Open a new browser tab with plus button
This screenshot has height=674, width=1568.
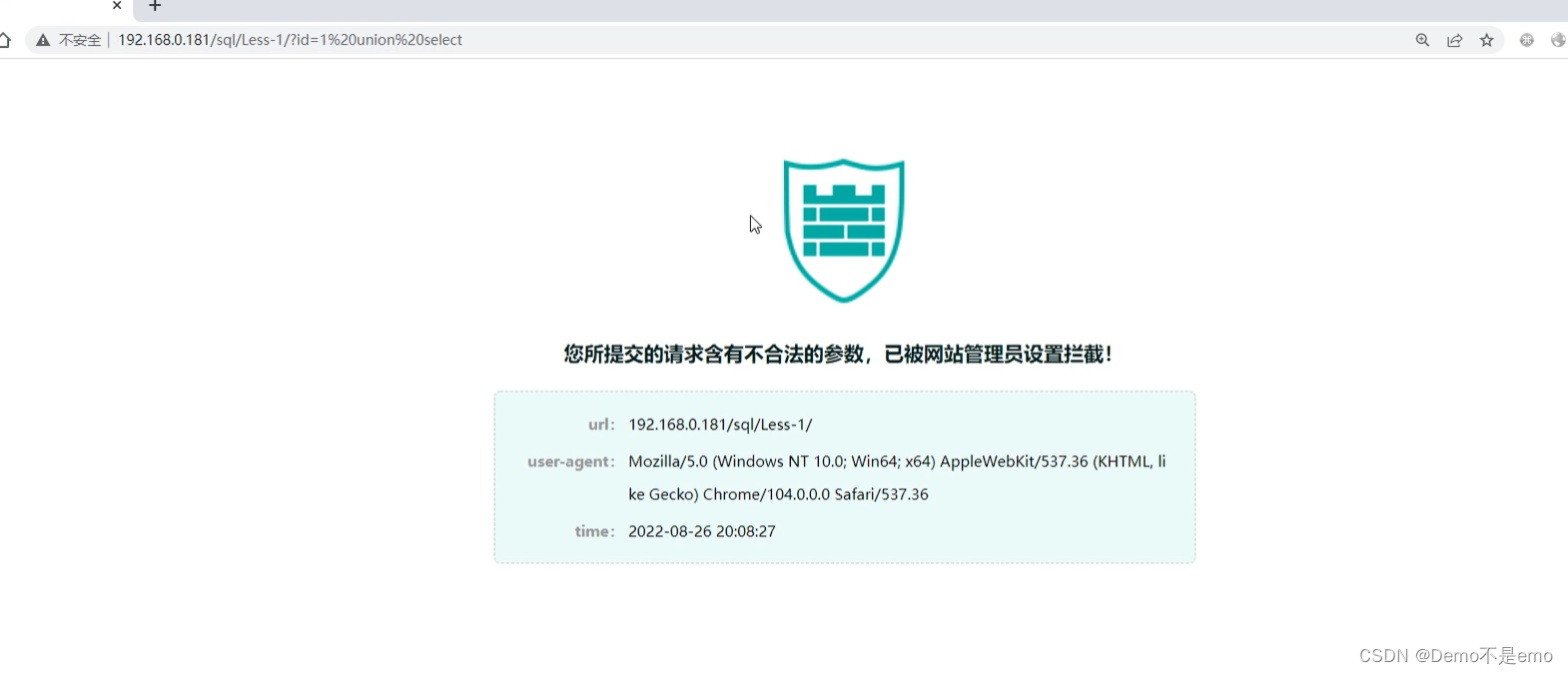[x=155, y=6]
